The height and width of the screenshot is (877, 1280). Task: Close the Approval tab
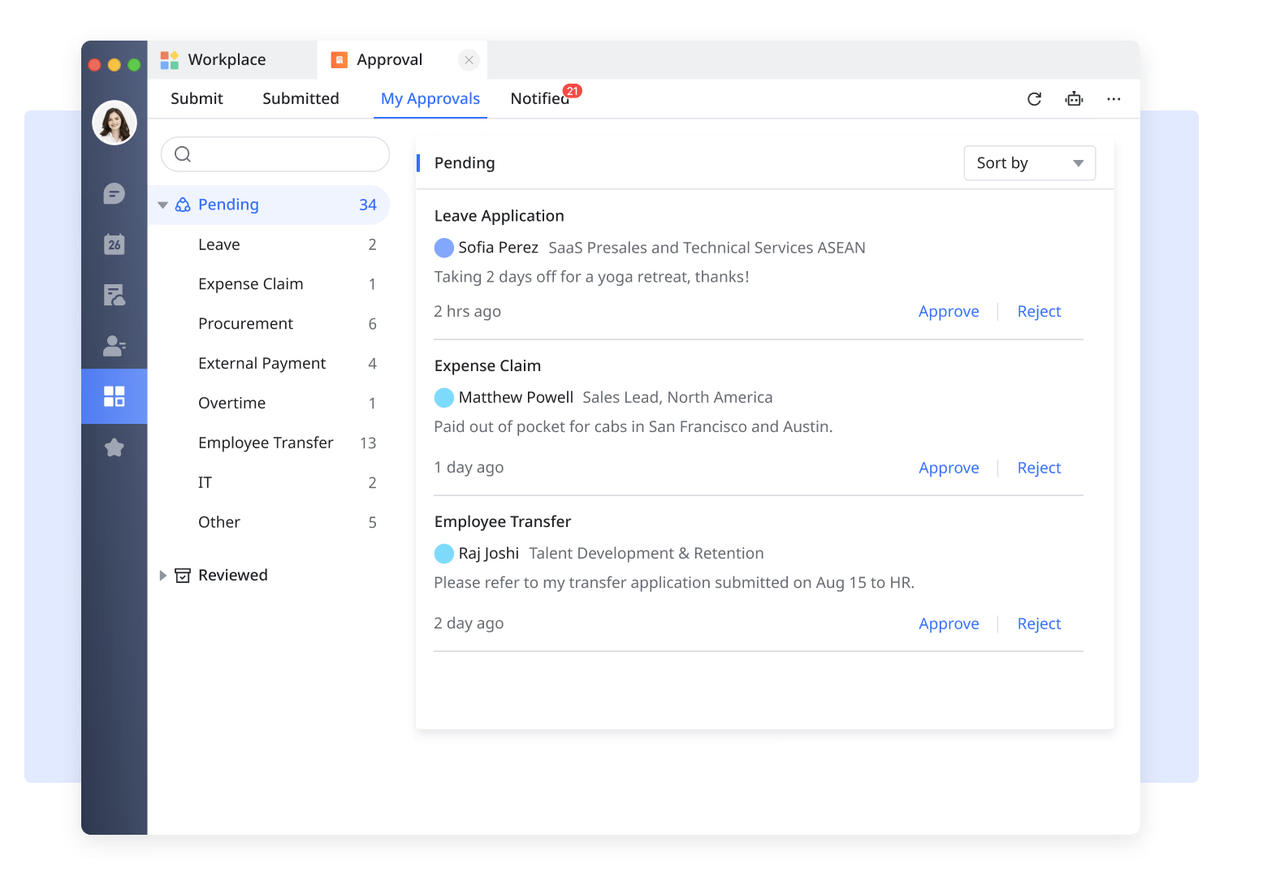tap(468, 60)
